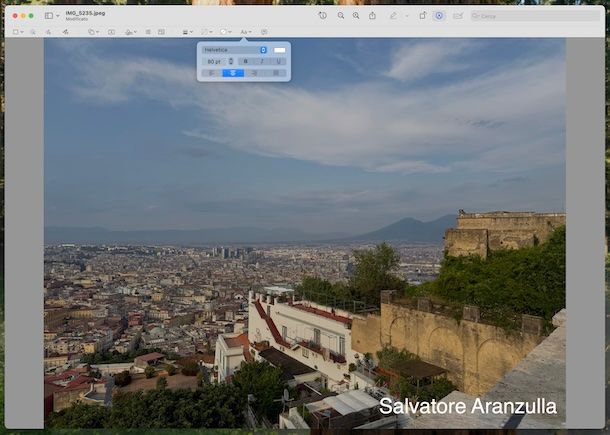The image size is (610, 435).
Task: Click the image description annotate icon
Action: (x=265, y=32)
